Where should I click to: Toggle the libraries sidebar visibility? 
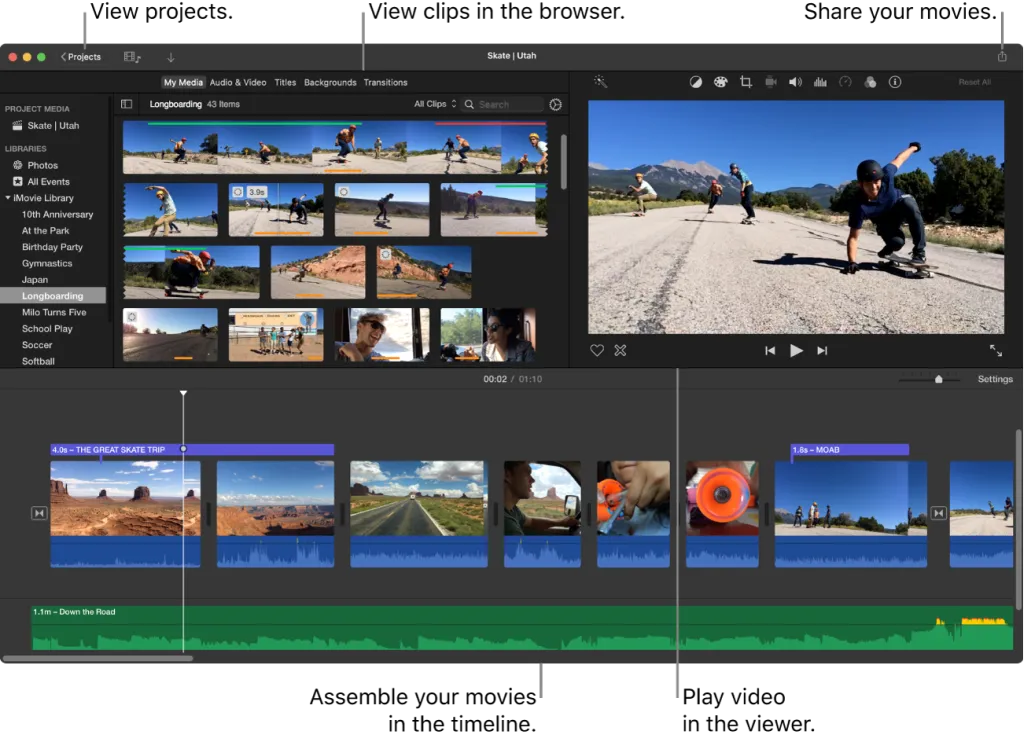(x=127, y=104)
